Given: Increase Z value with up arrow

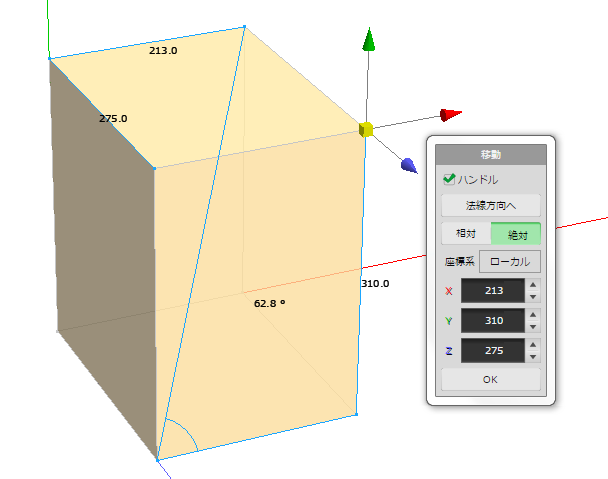Looking at the screenshot, I should pyautogui.click(x=533, y=345).
